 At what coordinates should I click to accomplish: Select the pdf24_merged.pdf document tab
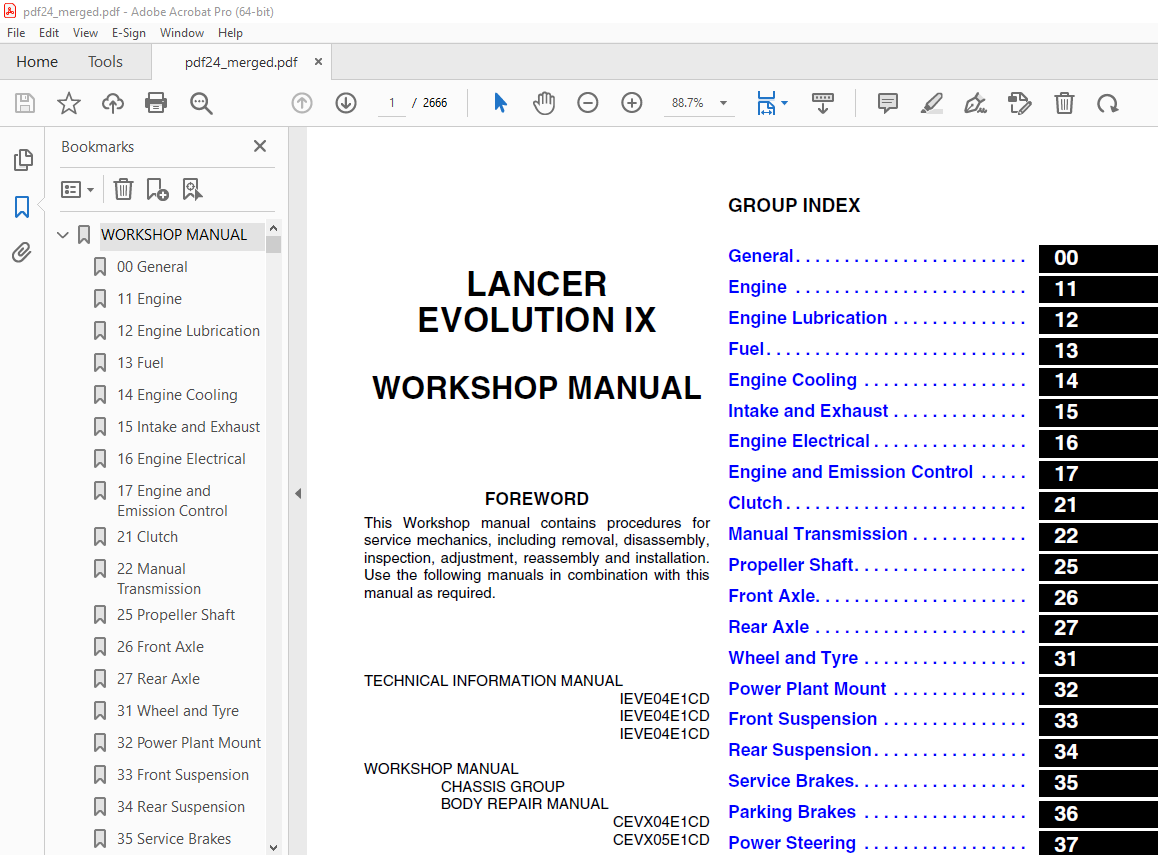(241, 63)
